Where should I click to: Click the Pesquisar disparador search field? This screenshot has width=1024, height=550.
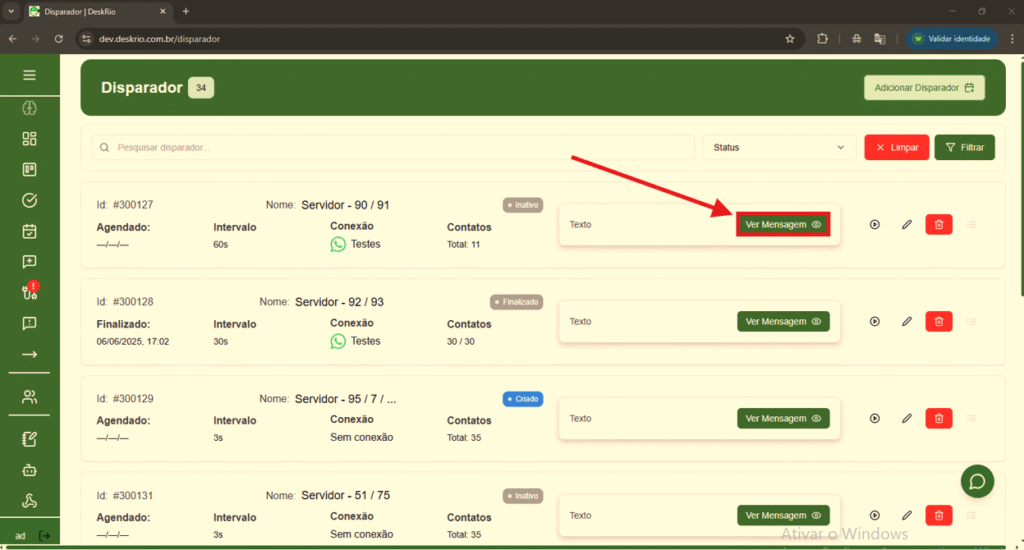click(393, 147)
